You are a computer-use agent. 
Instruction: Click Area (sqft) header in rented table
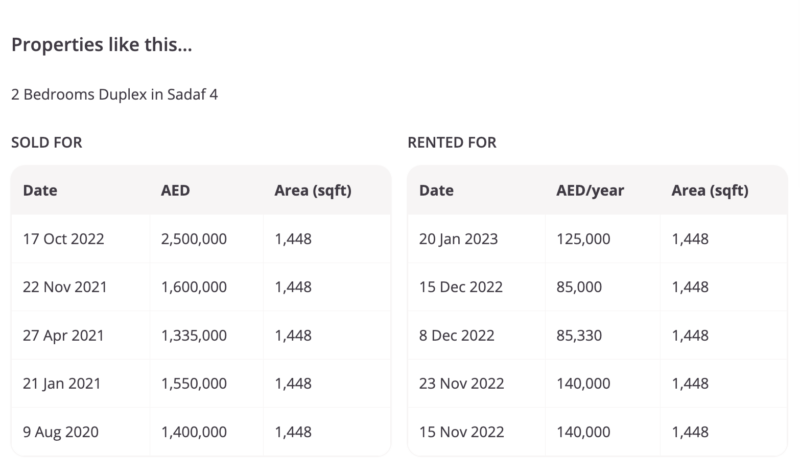[x=710, y=190]
